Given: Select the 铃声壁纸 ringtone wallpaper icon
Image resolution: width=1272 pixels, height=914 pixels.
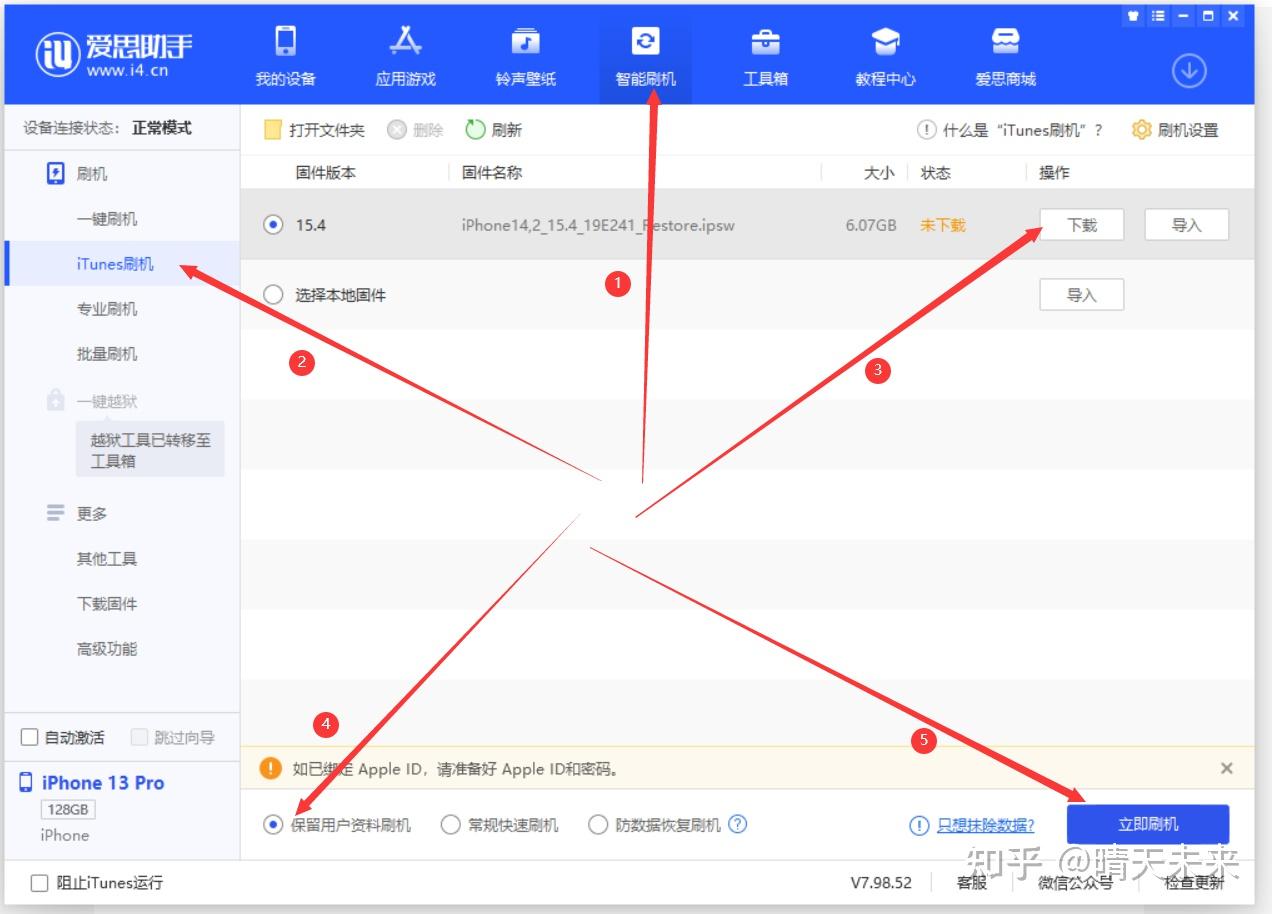Looking at the screenshot, I should (x=525, y=42).
